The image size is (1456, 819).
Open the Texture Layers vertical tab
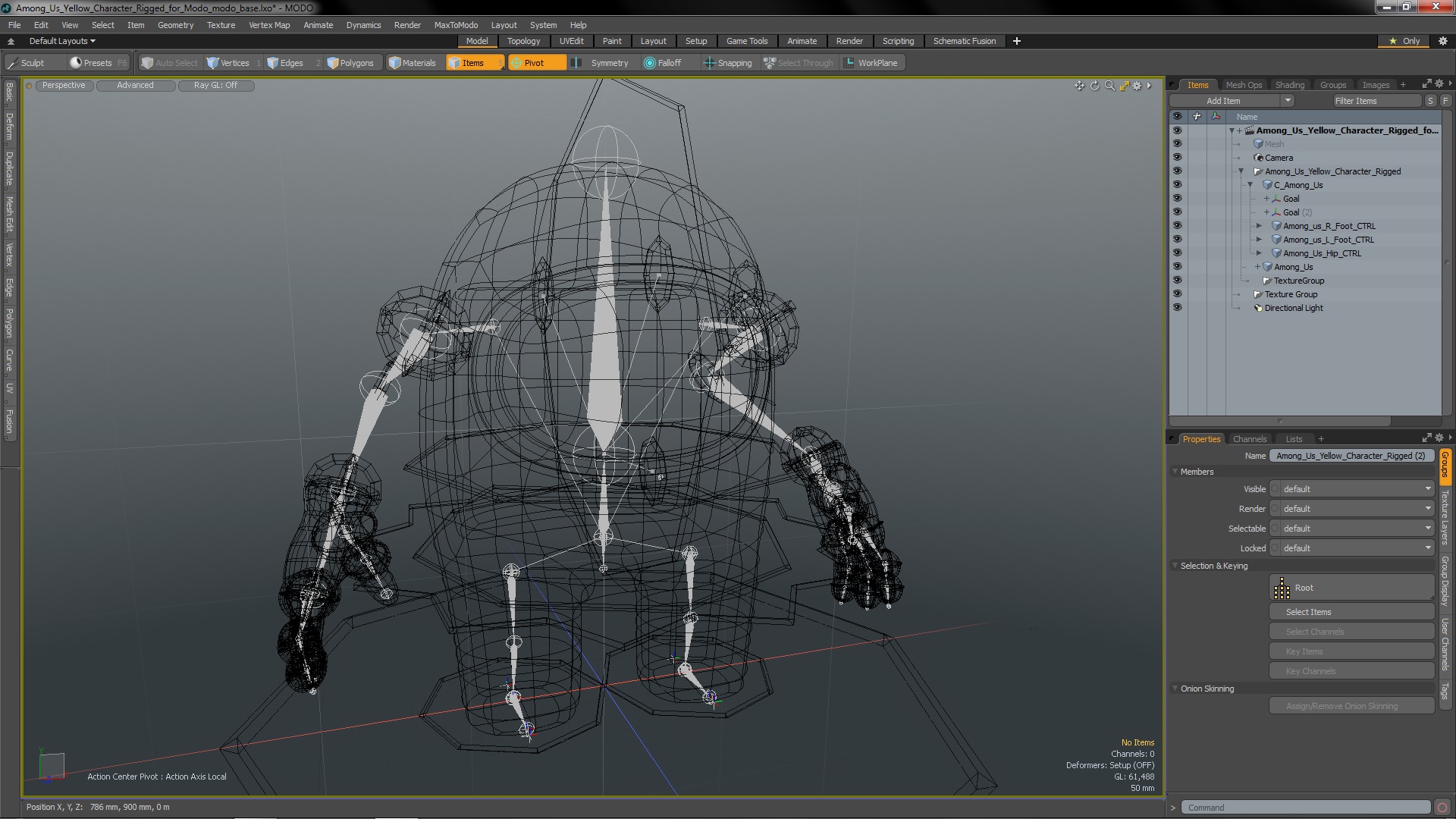pyautogui.click(x=1445, y=517)
